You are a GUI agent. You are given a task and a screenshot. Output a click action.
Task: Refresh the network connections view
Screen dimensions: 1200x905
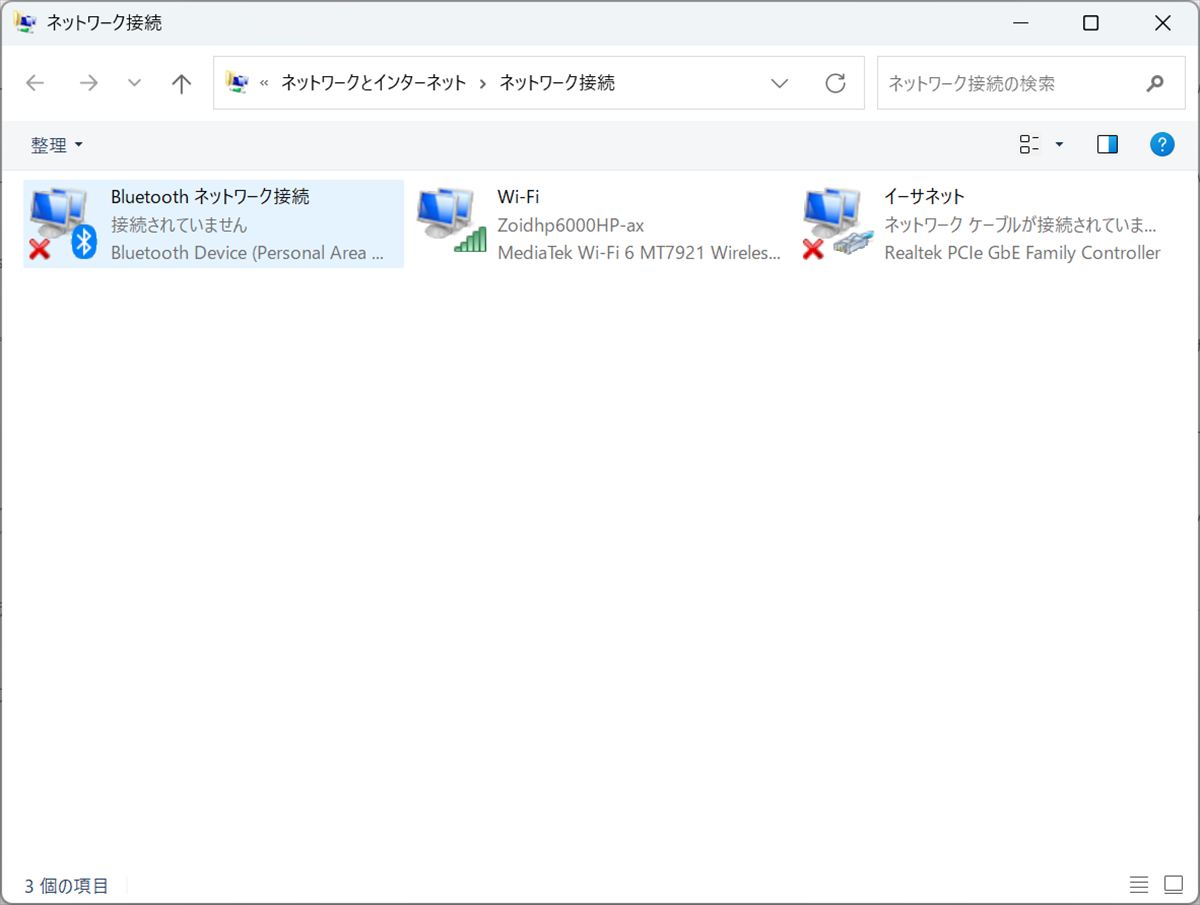pos(835,83)
